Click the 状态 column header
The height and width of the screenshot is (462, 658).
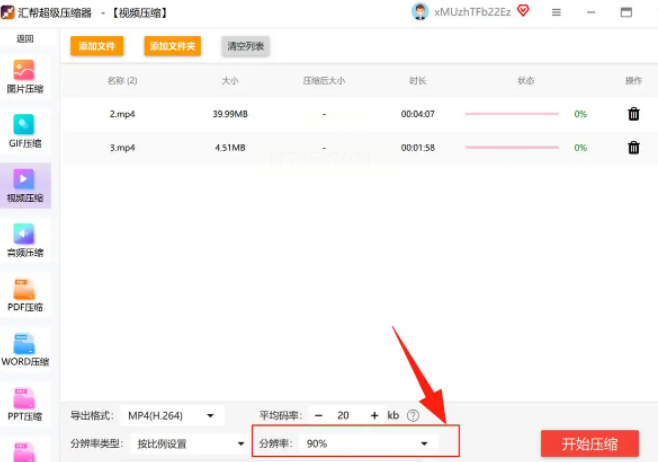pos(526,81)
